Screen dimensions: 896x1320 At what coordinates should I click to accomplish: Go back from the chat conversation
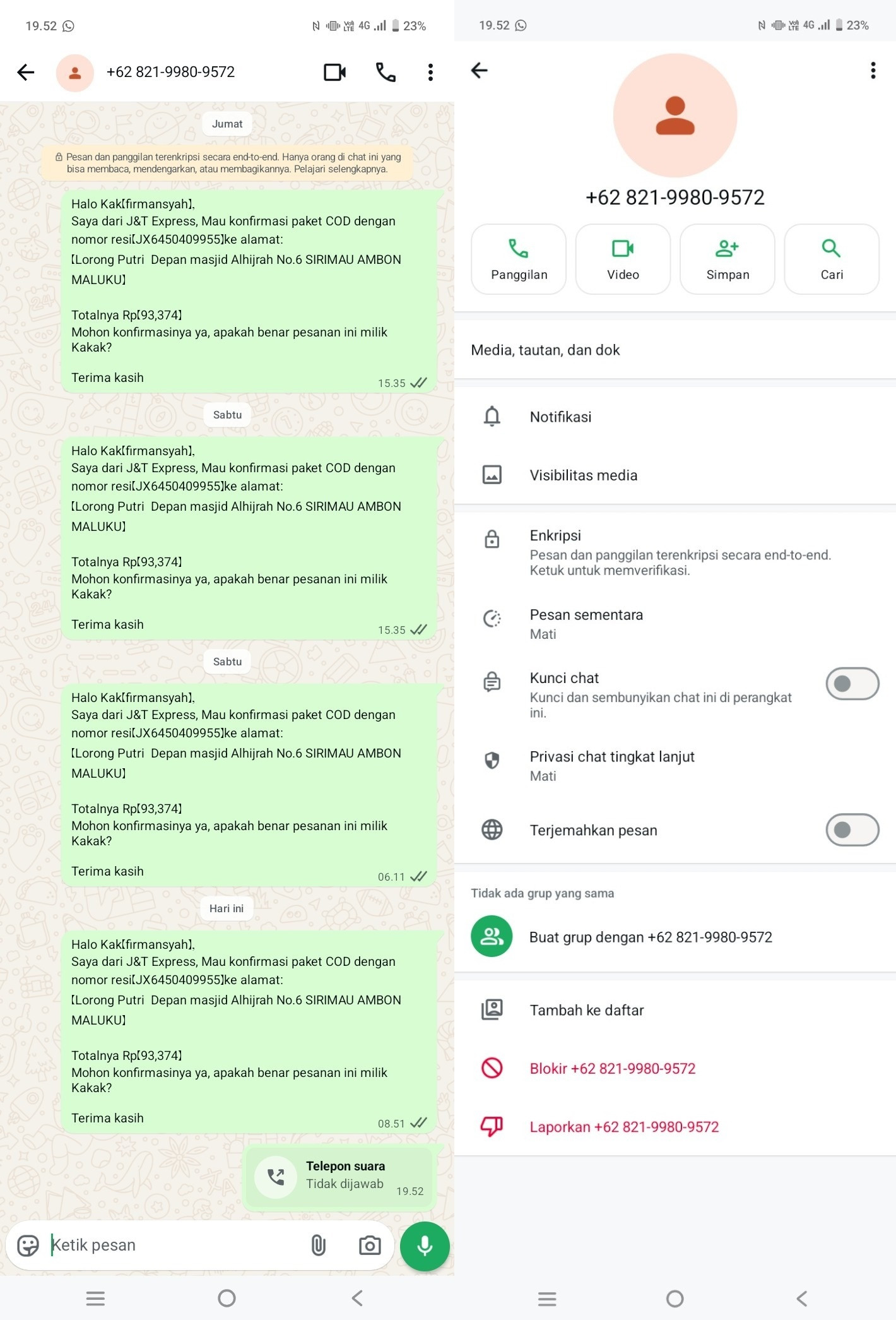coord(26,72)
